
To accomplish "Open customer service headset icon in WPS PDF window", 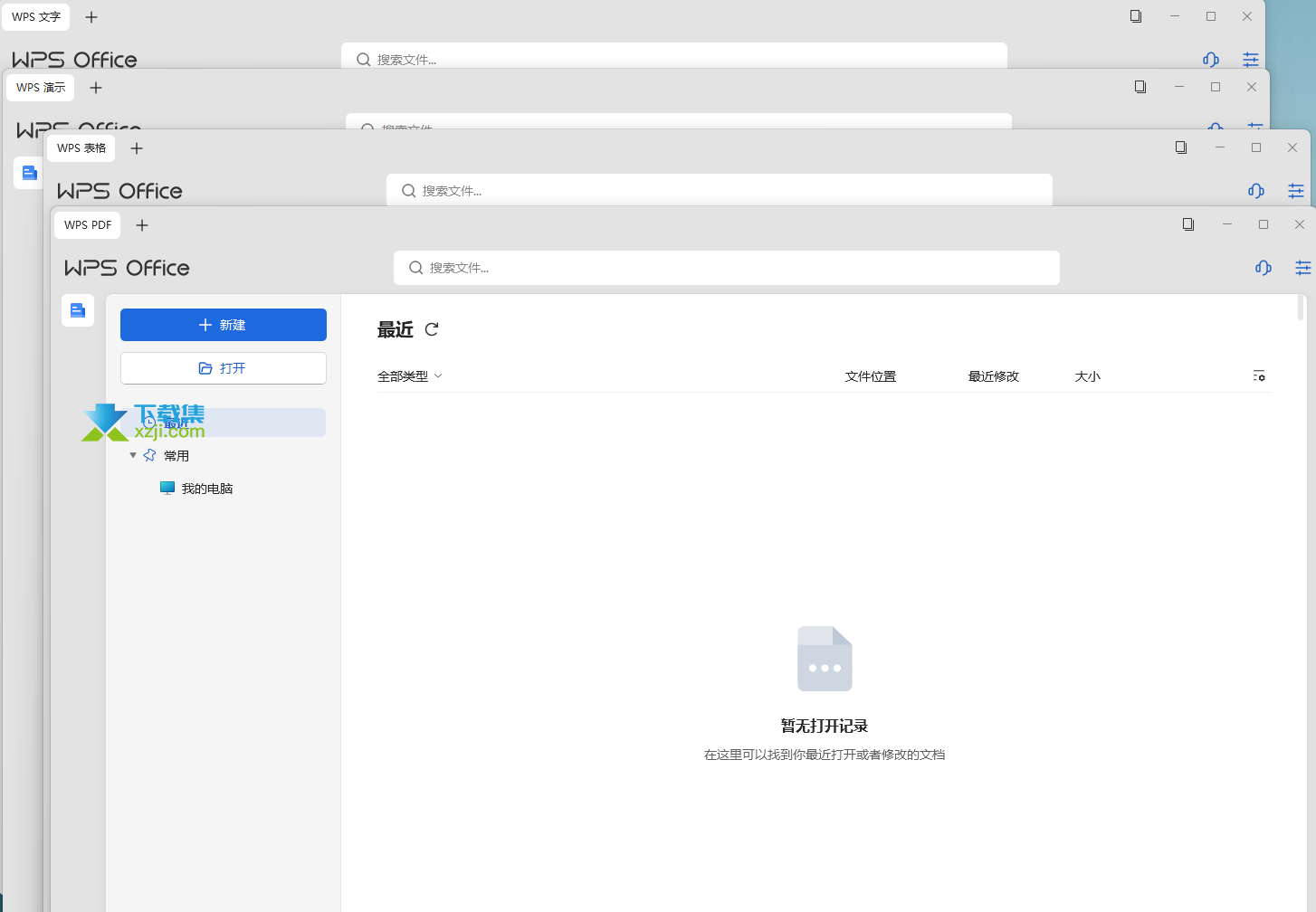I will (1264, 268).
